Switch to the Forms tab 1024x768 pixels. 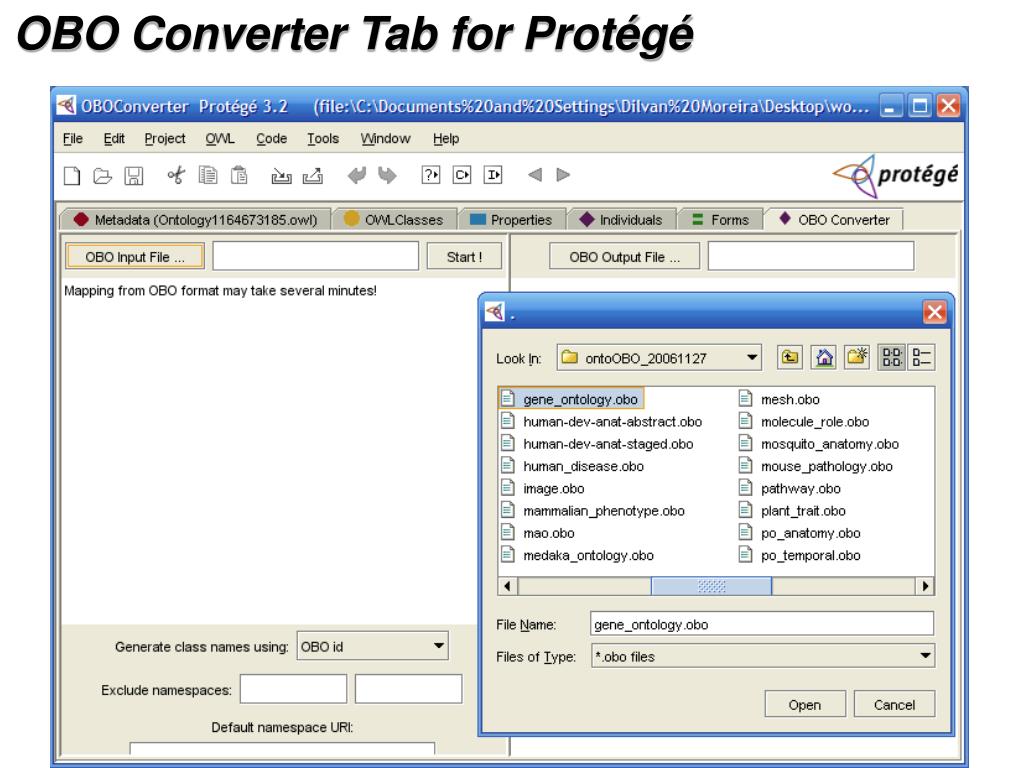click(x=720, y=219)
